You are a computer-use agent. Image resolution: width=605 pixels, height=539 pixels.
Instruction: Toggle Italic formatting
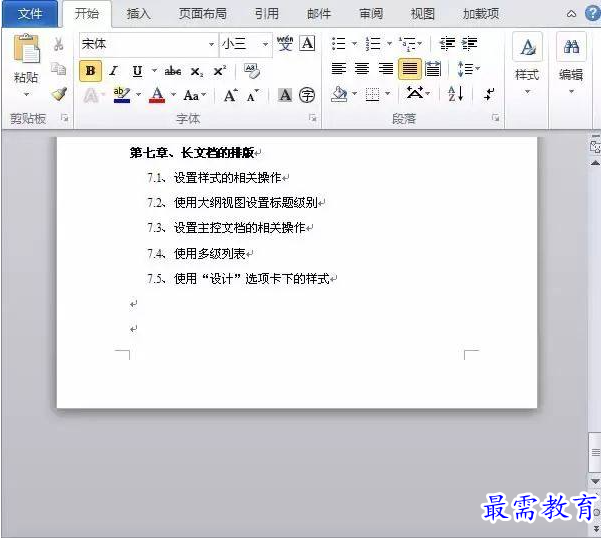[114, 71]
